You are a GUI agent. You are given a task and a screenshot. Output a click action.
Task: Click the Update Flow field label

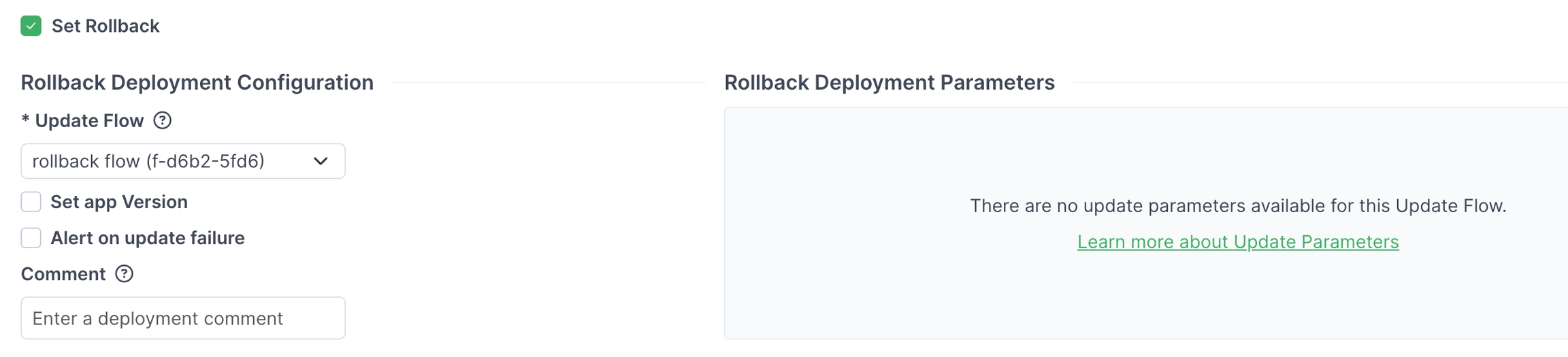coord(89,121)
